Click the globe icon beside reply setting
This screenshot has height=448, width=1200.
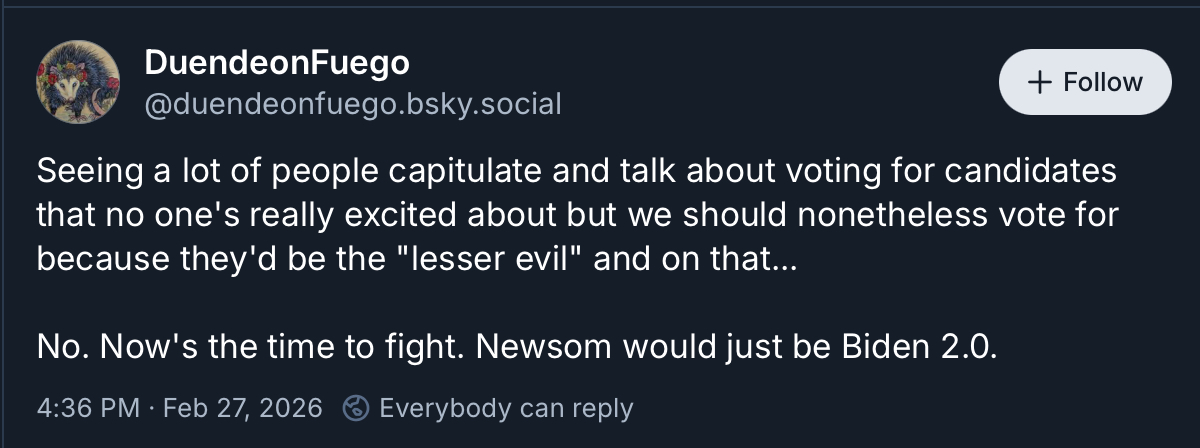click(x=355, y=408)
